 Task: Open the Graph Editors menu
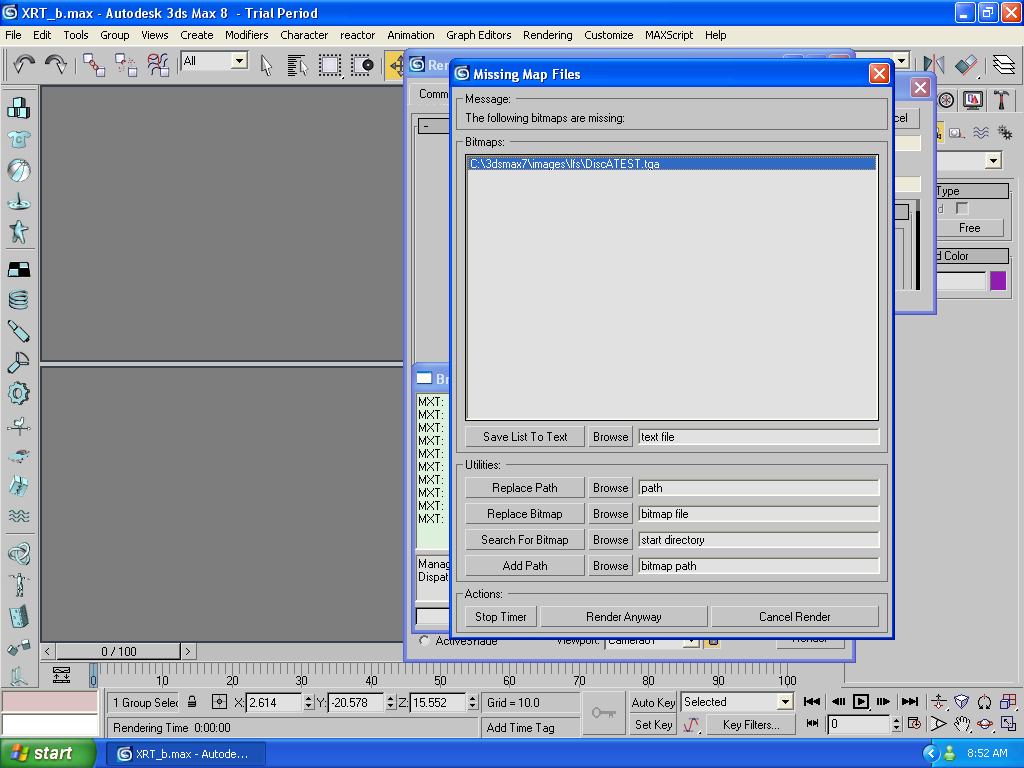tap(478, 35)
